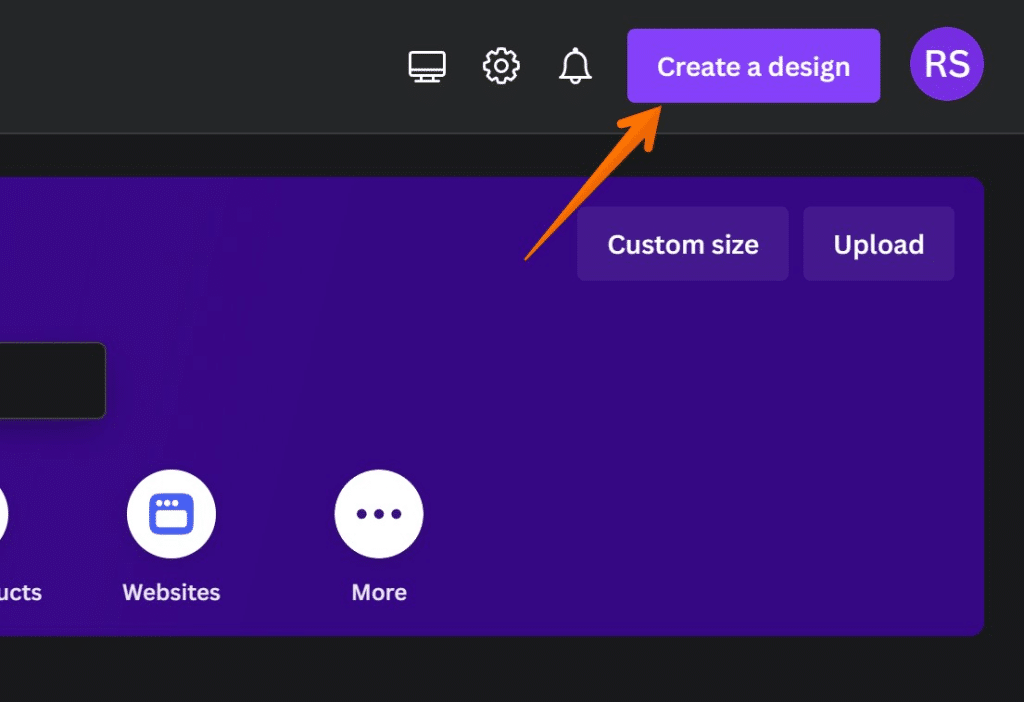Open desktop app download via monitor icon
Image resolution: width=1024 pixels, height=702 pixels.
(427, 66)
